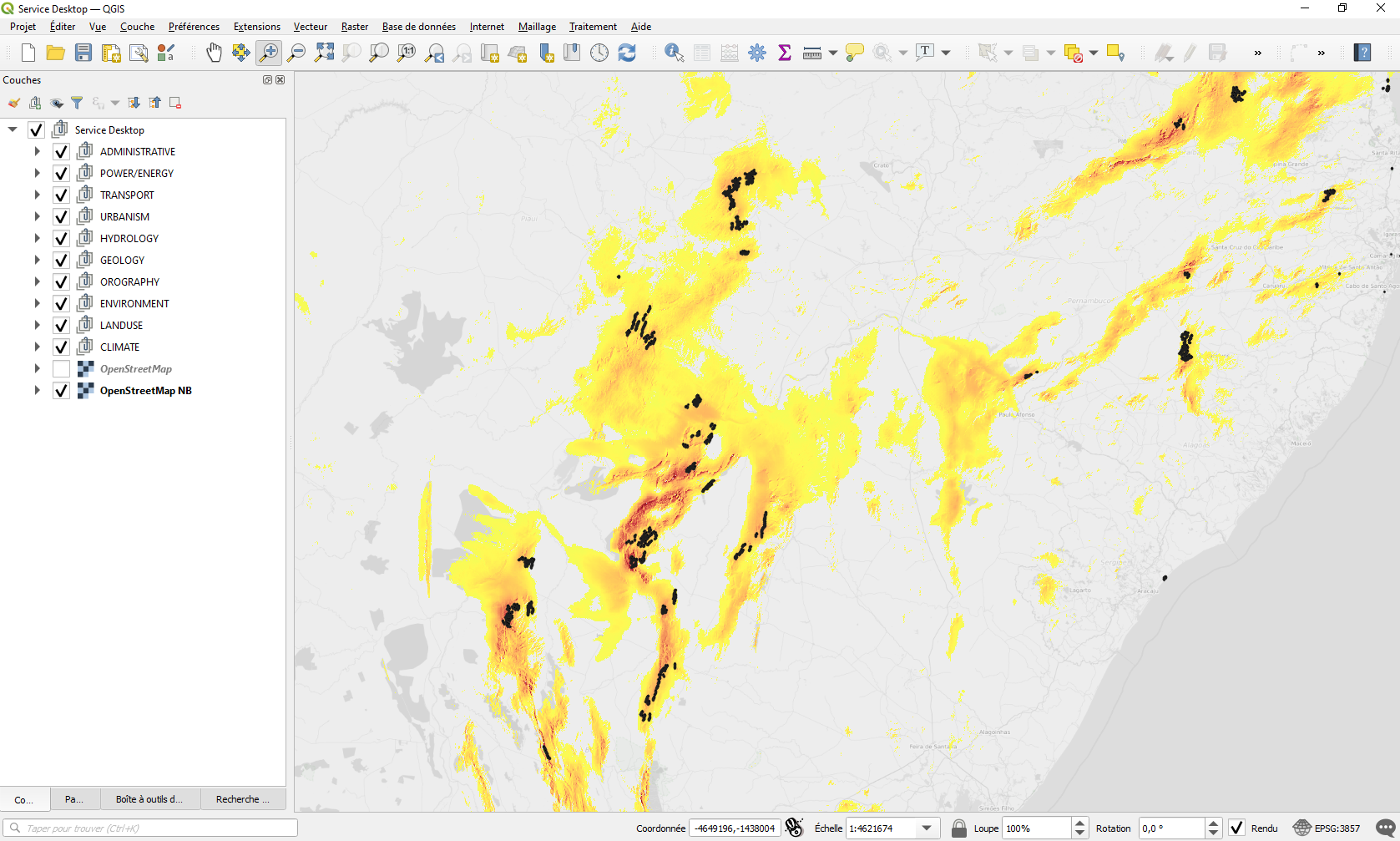Uncheck the TRANSPORT group checkbox
The image size is (1400, 841).
(61, 195)
